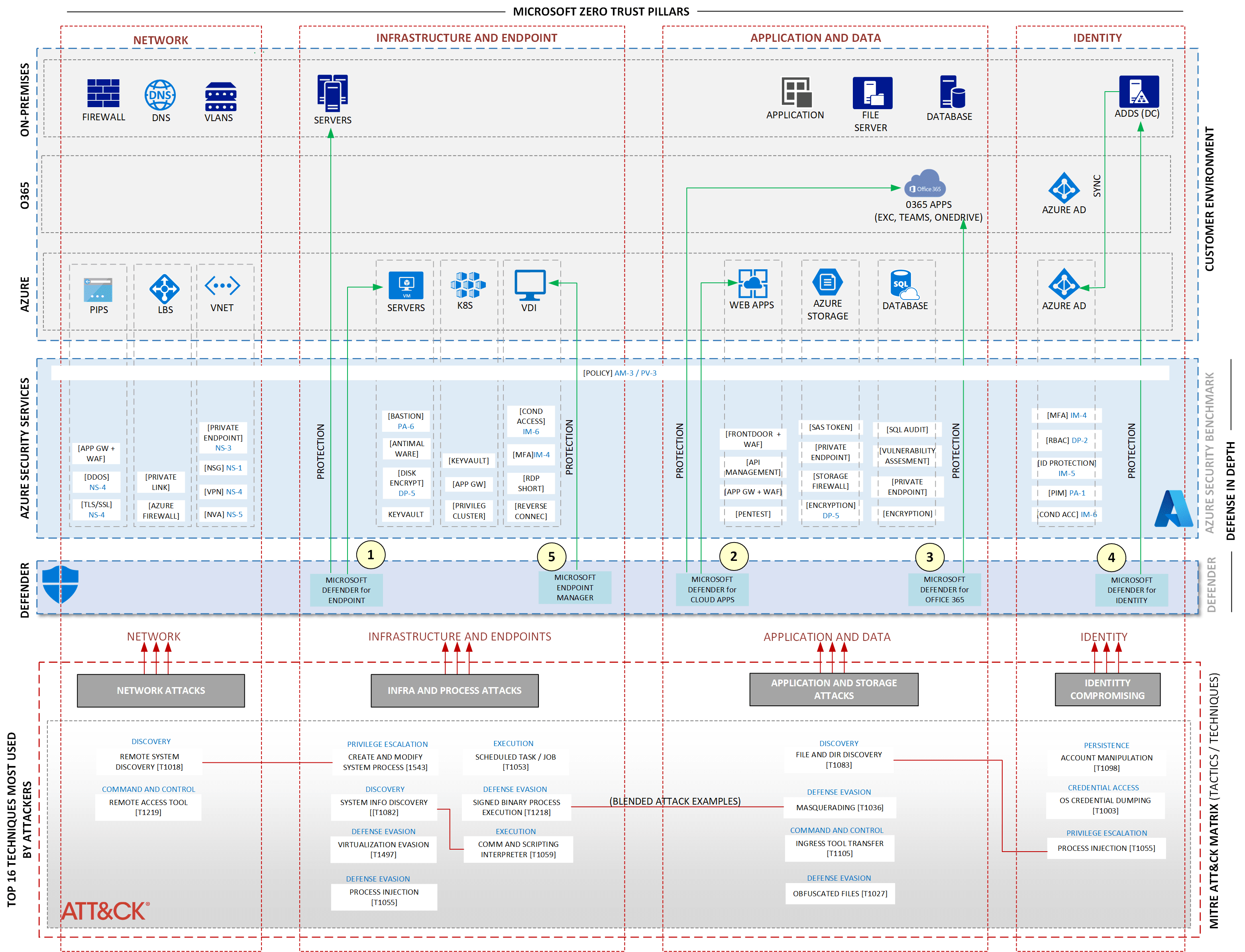Click the Azure SQL Database icon
The width and height of the screenshot is (1245, 952).
tap(904, 285)
